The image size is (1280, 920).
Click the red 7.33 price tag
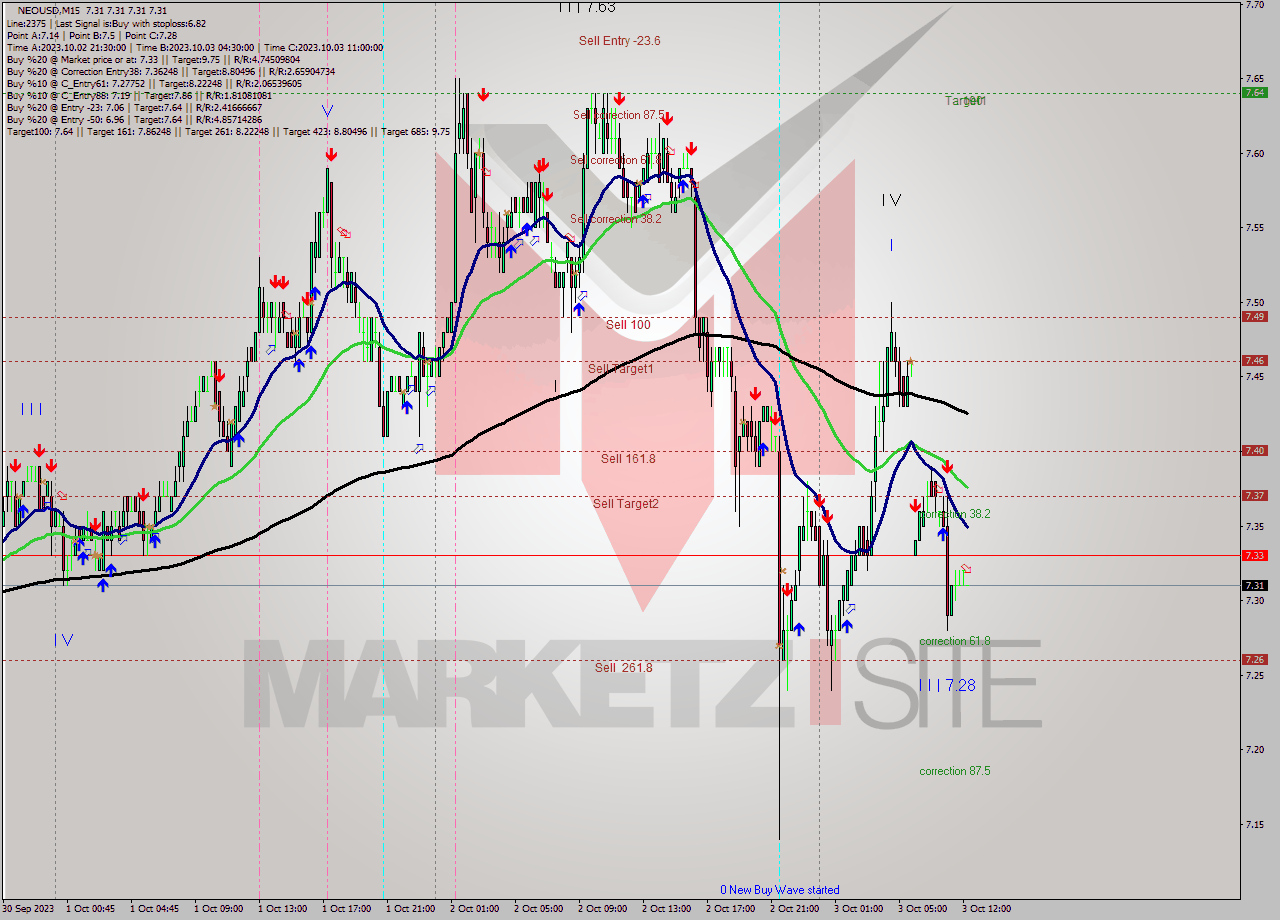1254,555
